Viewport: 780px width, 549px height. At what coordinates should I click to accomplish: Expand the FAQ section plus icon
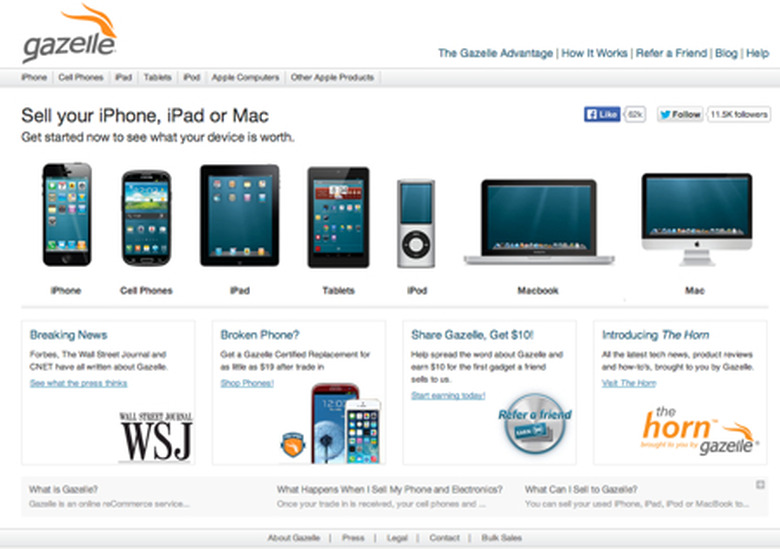click(x=760, y=484)
